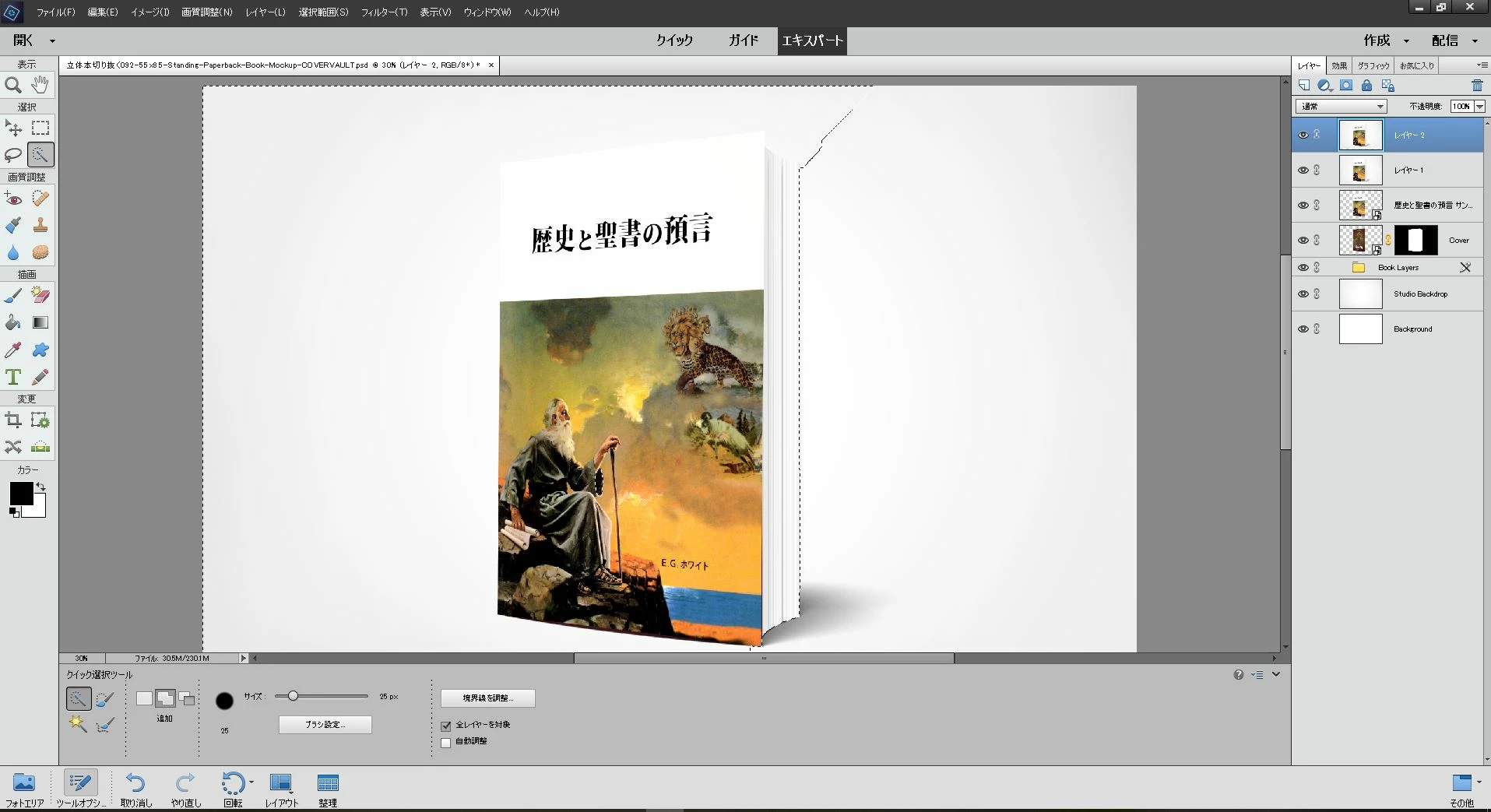Open the フォトエリア photo bin
This screenshot has width=1491, height=812.
(25, 789)
